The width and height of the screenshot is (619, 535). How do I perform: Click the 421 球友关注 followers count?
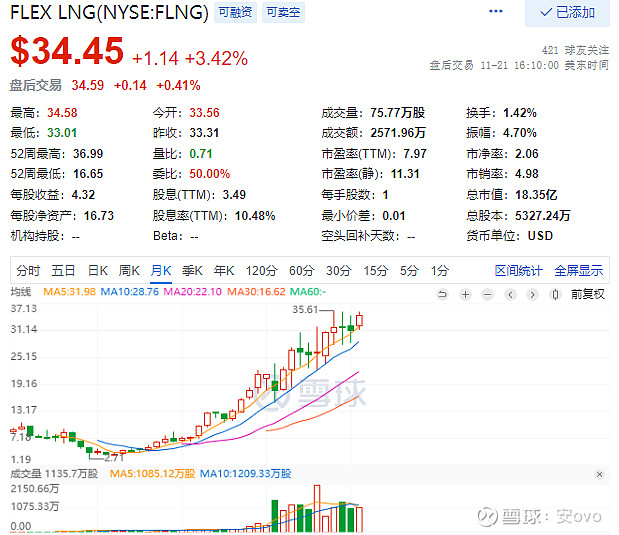point(576,50)
